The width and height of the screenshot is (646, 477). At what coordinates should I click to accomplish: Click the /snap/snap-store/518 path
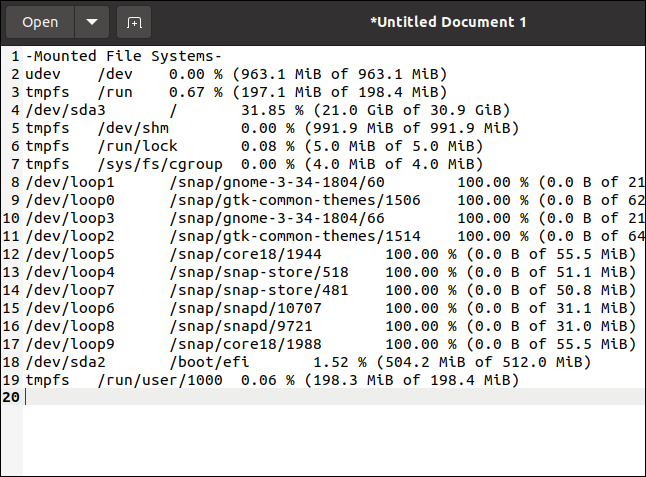(259, 272)
